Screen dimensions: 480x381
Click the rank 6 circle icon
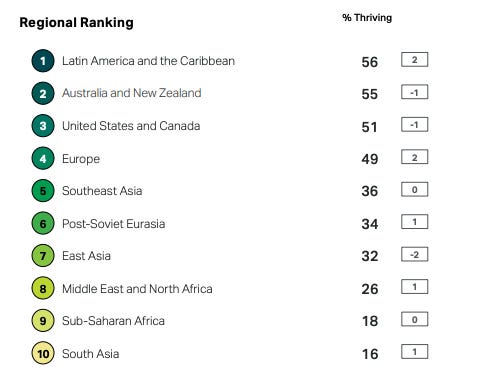[x=43, y=223]
